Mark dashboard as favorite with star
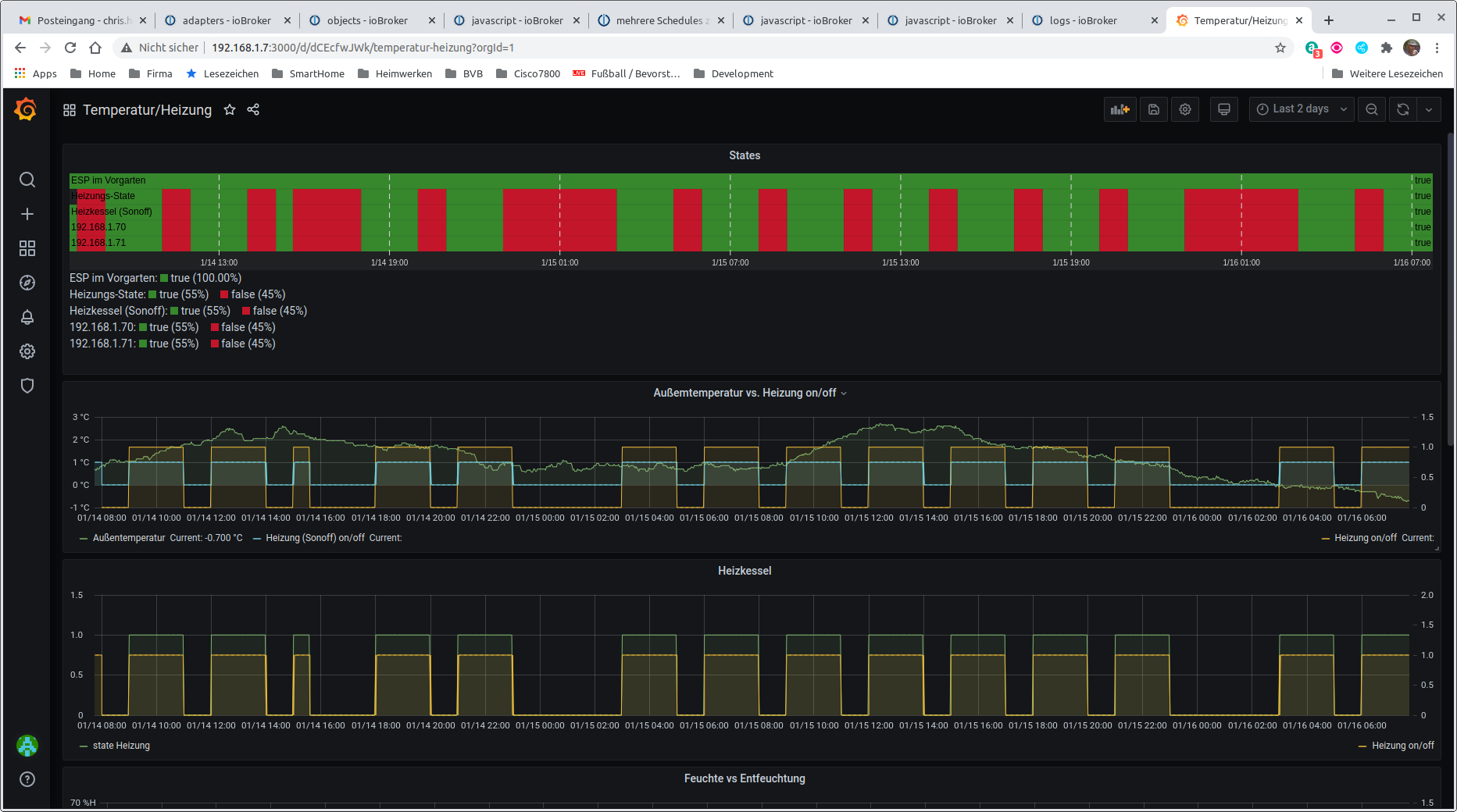1457x812 pixels. [x=230, y=109]
